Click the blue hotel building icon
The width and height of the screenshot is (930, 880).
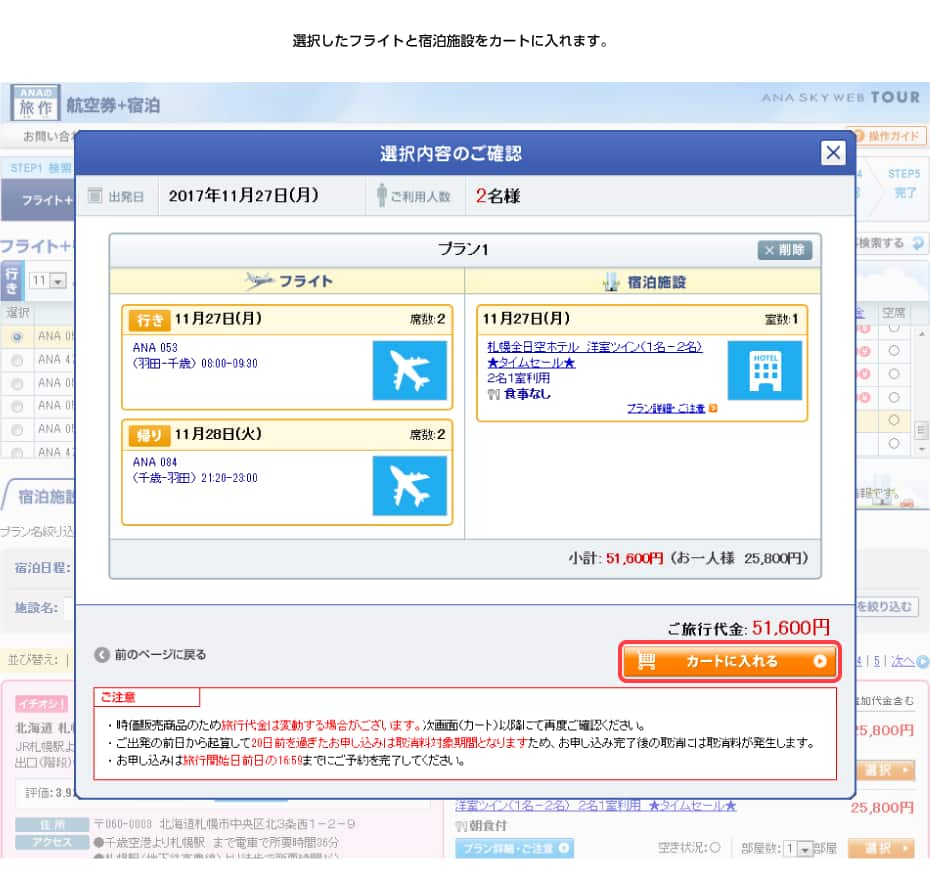(764, 370)
